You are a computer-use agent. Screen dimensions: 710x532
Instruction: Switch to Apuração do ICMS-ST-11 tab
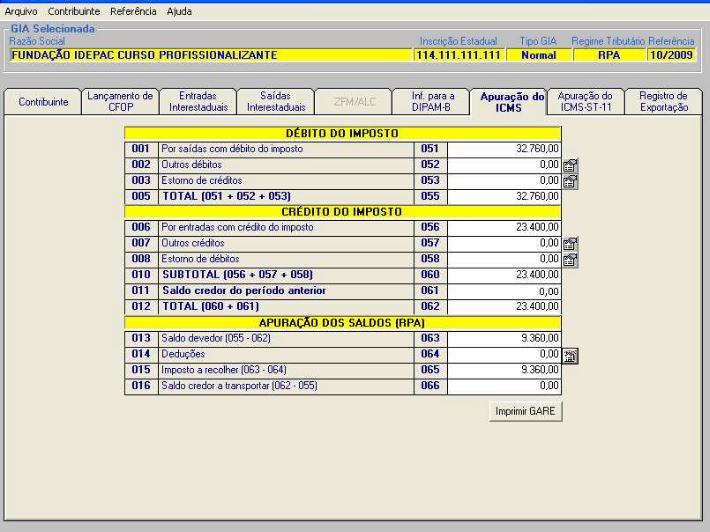[586, 102]
